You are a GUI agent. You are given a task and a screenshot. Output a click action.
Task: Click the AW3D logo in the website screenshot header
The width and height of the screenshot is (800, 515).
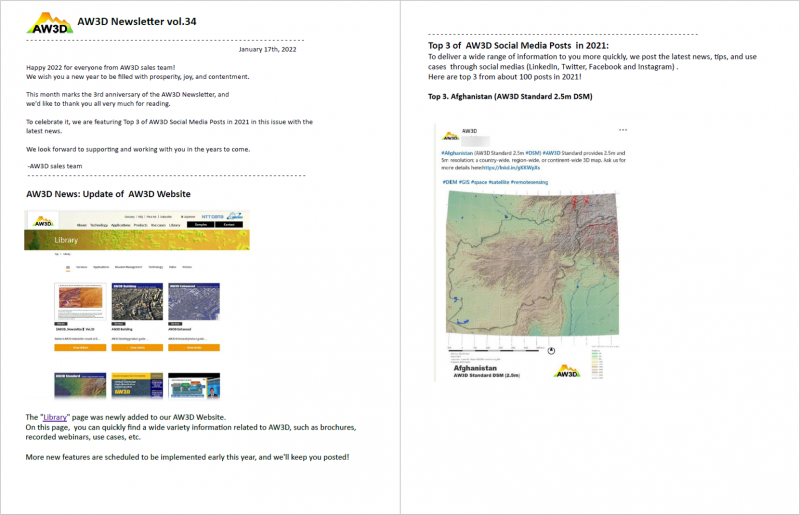(43, 222)
